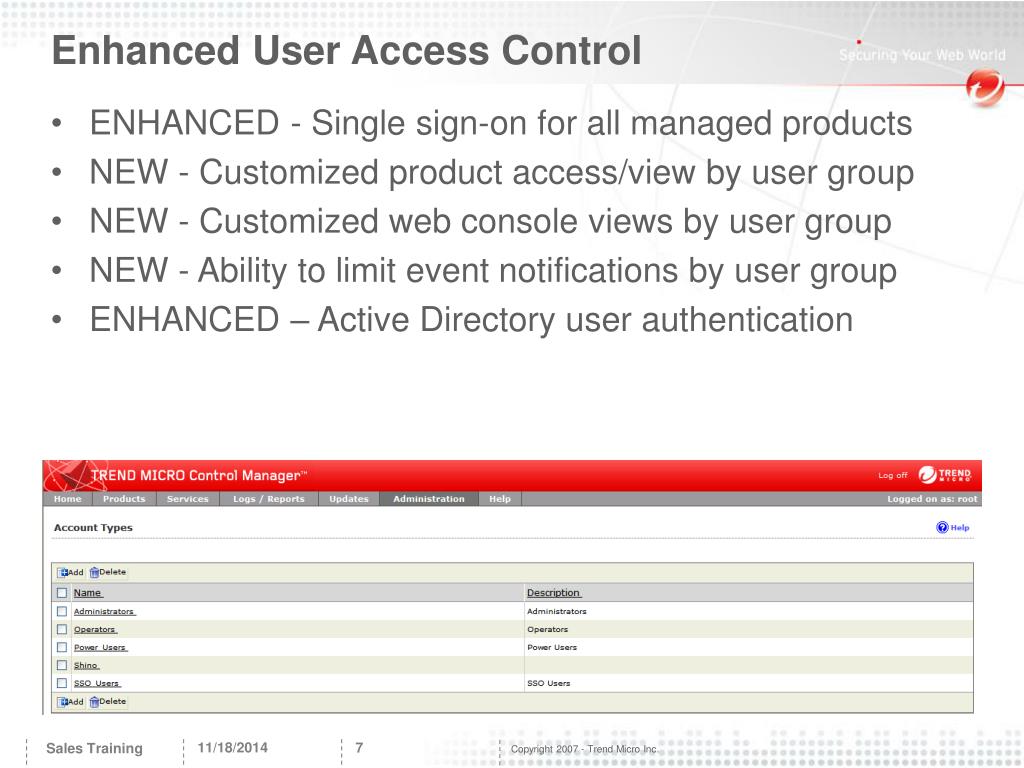Check the Operators row checkbox
This screenshot has width=1024, height=768.
62,630
